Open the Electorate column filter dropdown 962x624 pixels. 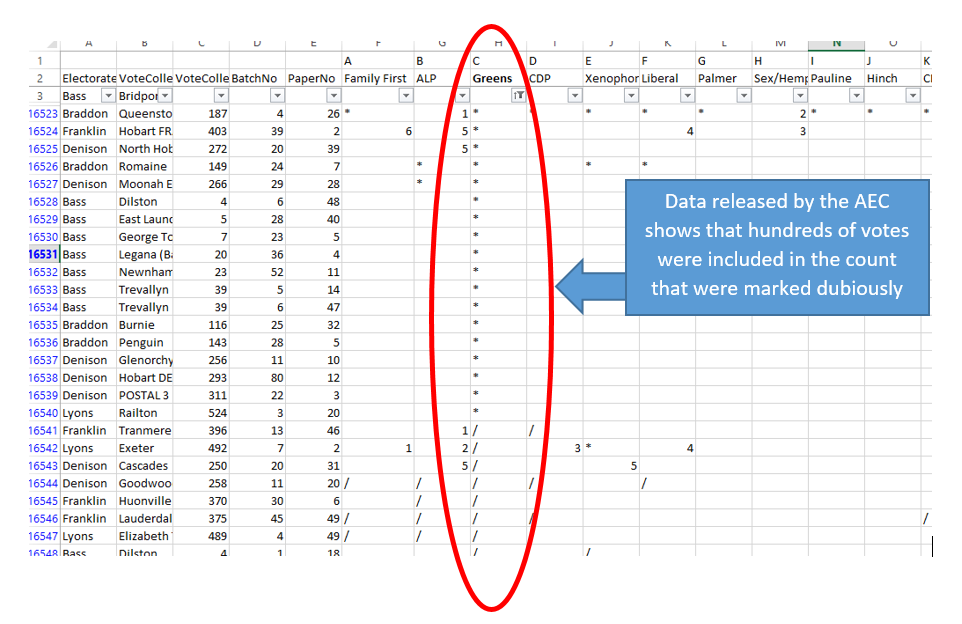(x=108, y=96)
